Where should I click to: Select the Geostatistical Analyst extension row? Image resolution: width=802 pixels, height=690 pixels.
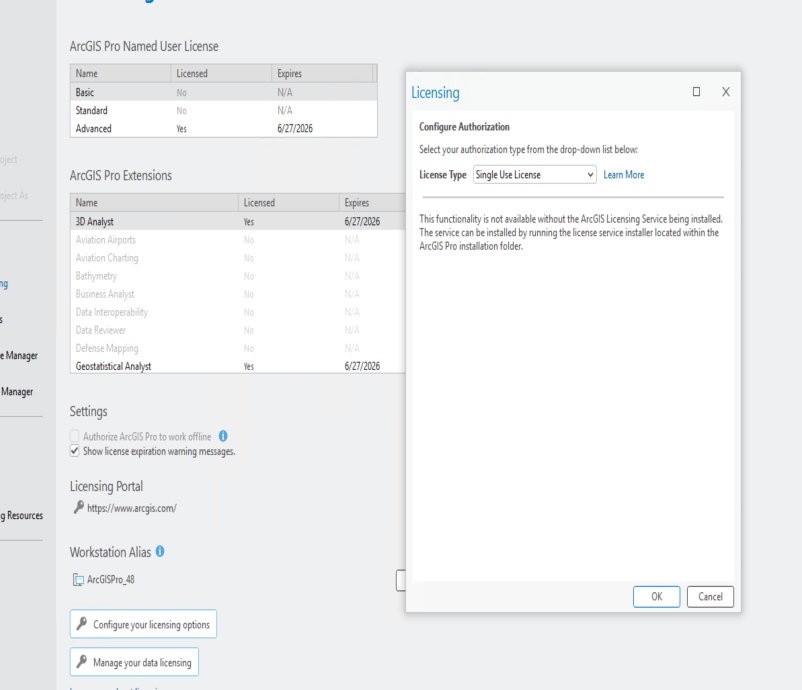pos(238,366)
